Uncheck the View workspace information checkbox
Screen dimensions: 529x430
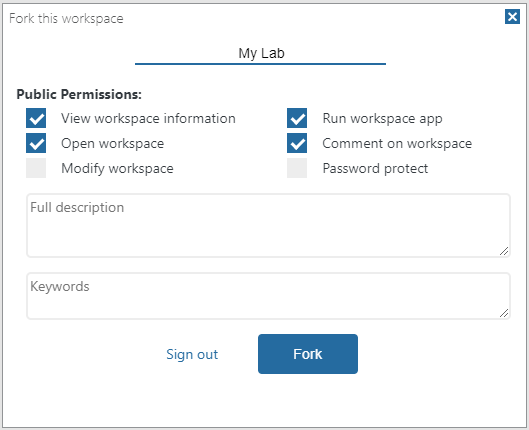[x=36, y=118]
